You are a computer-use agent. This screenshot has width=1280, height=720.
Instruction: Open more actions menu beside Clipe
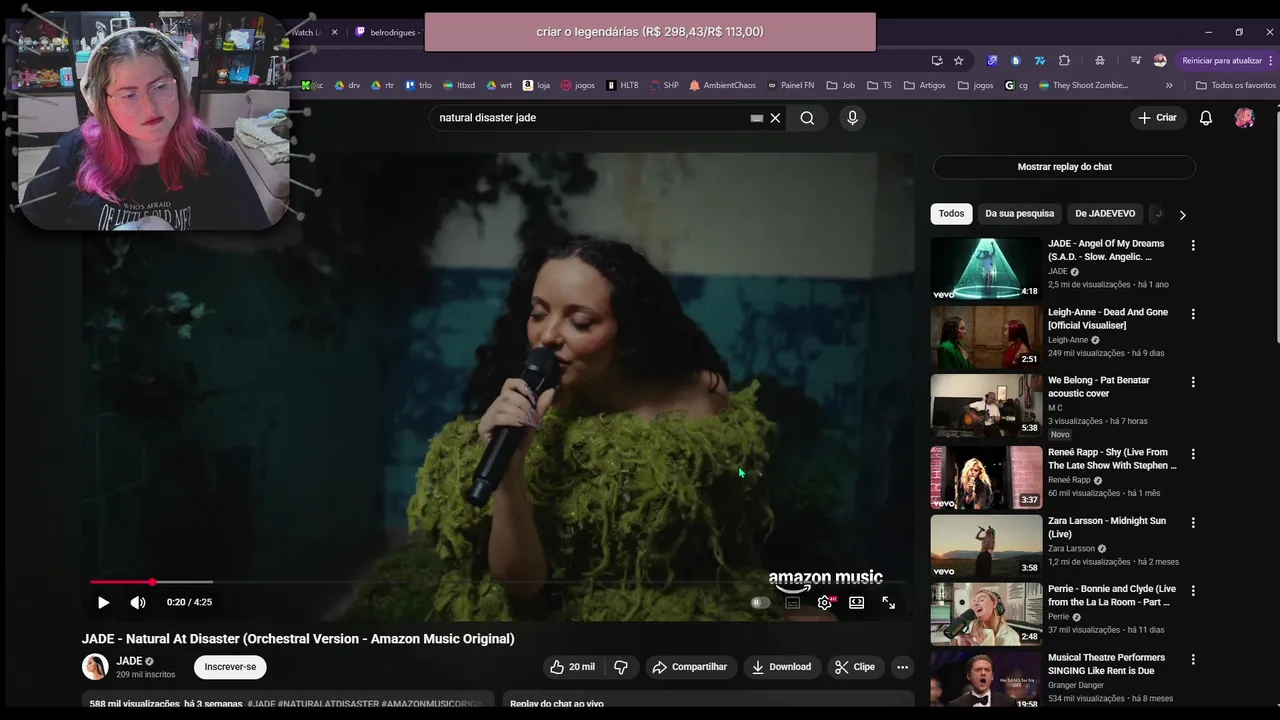tap(902, 667)
